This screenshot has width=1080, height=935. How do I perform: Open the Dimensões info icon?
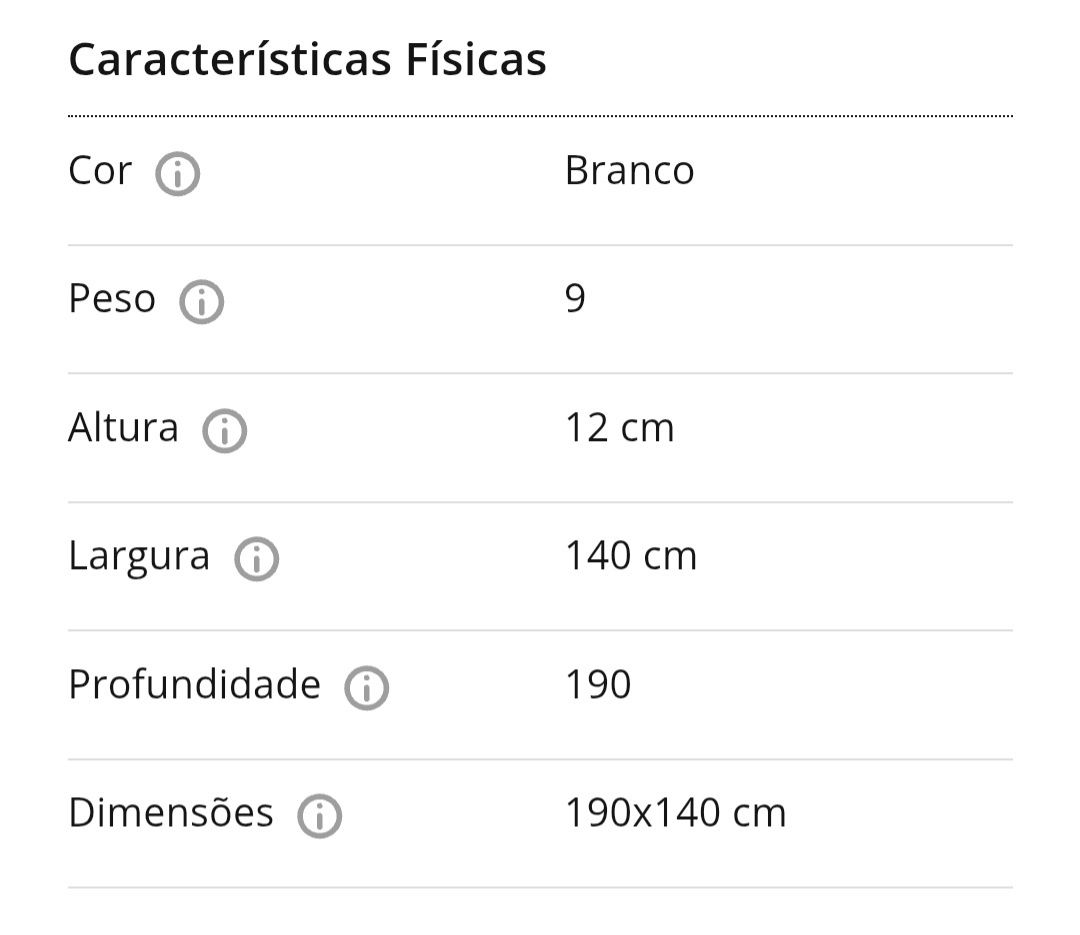click(x=320, y=816)
